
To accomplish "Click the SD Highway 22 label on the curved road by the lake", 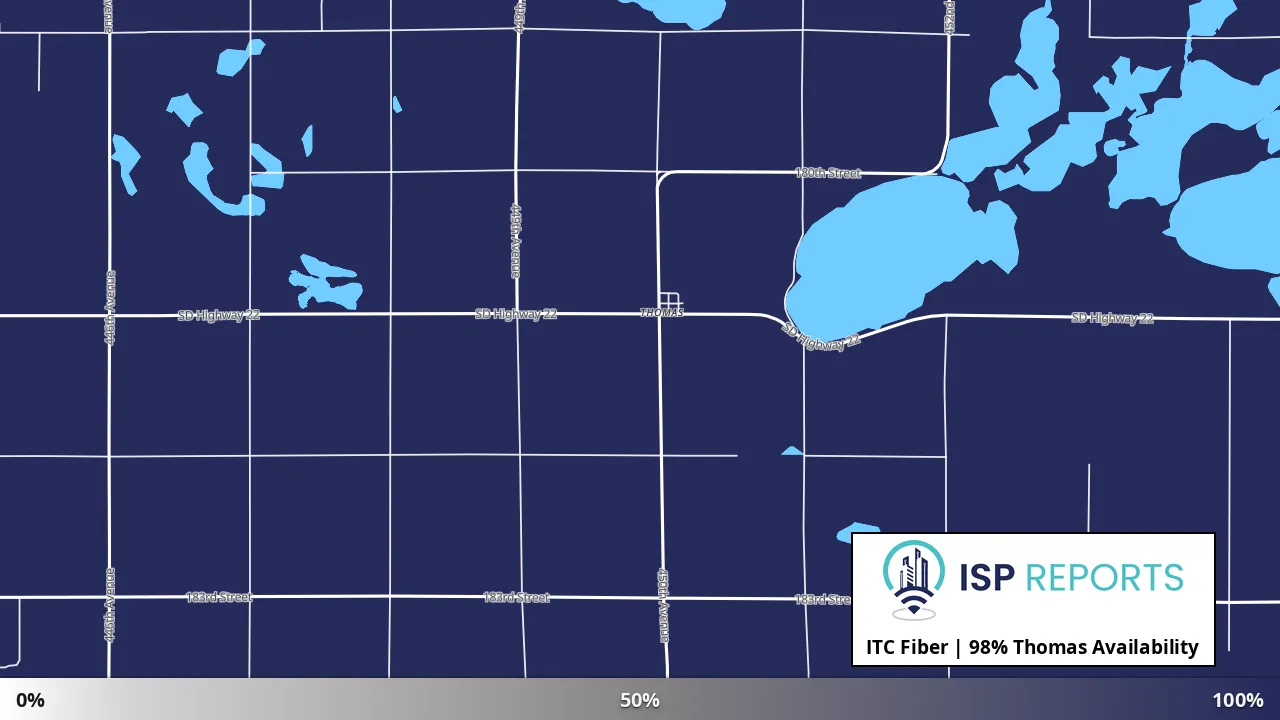I will pos(821,336).
